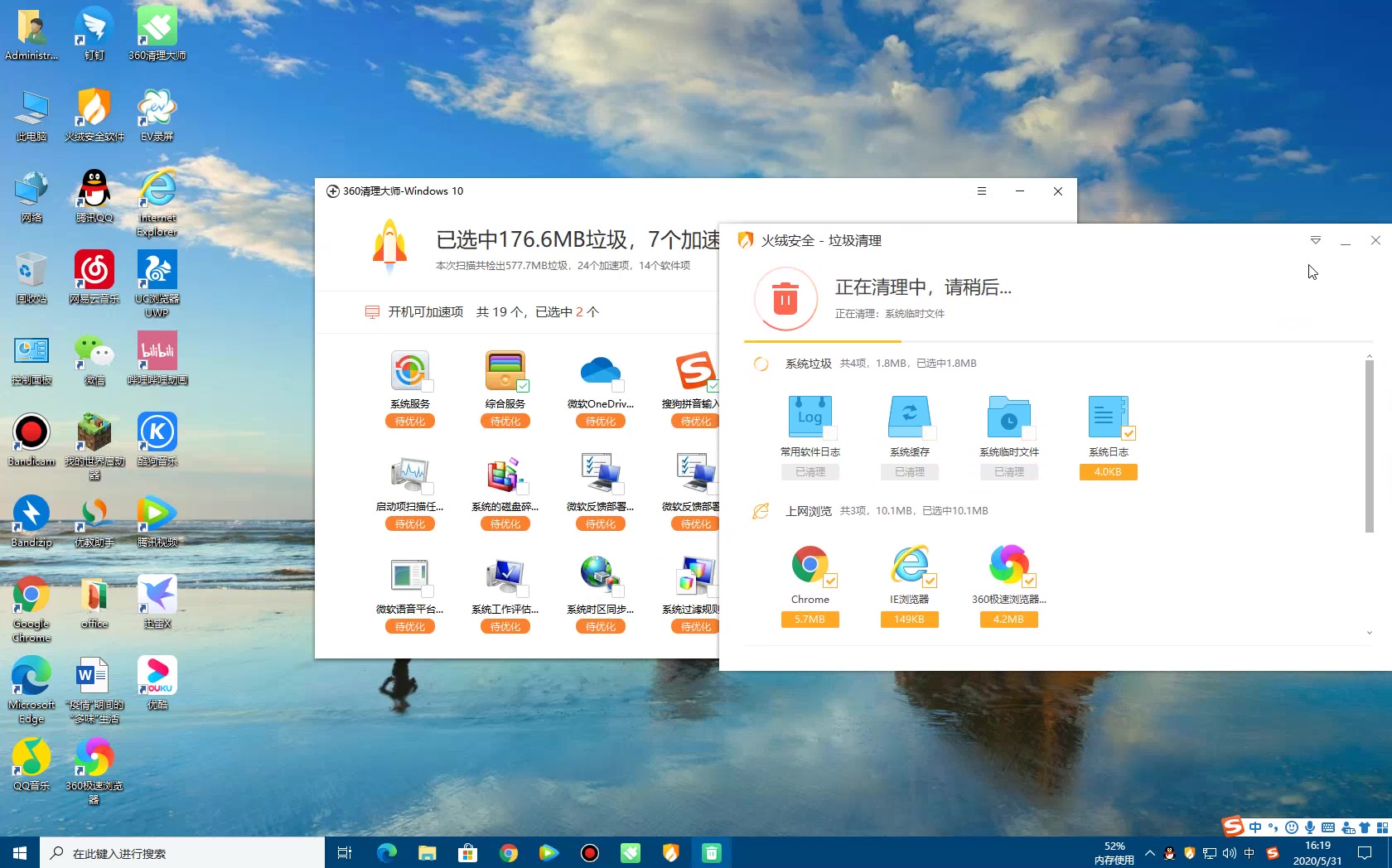Click 搜狗拼音输入 icon in 360清理大师
Screen dimensions: 1392x868
coord(695,370)
